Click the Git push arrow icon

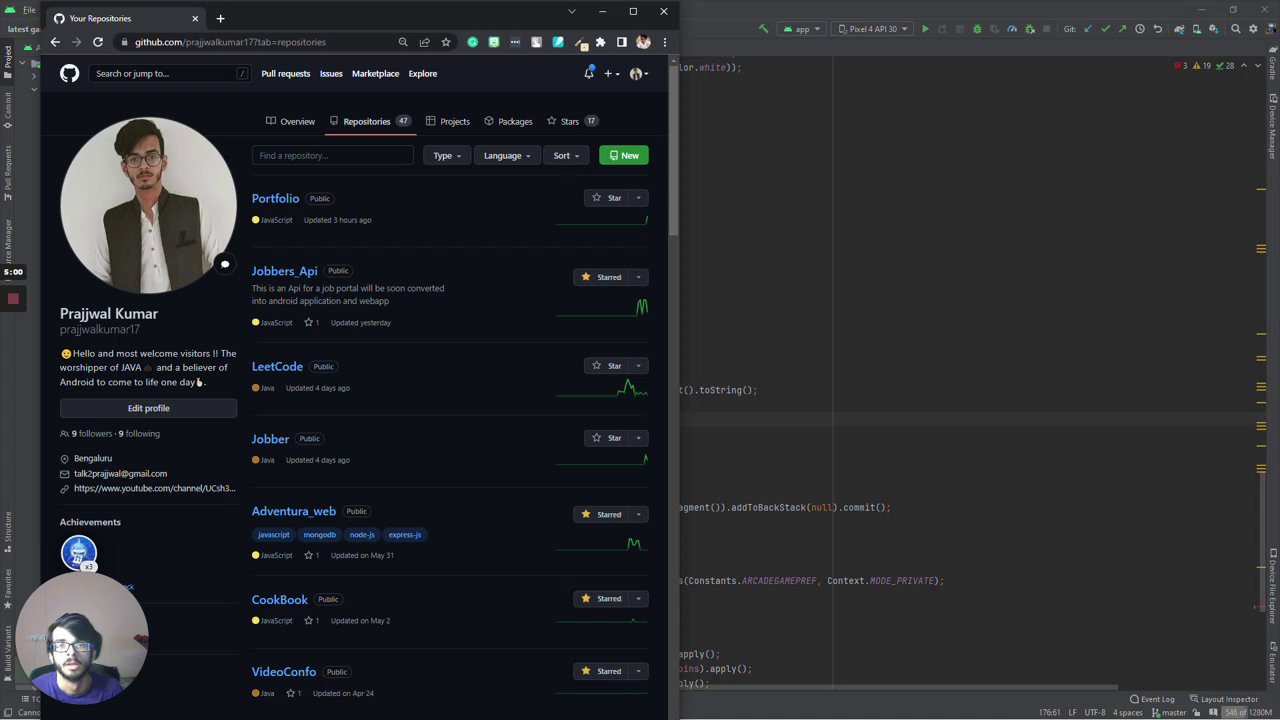coord(1122,29)
